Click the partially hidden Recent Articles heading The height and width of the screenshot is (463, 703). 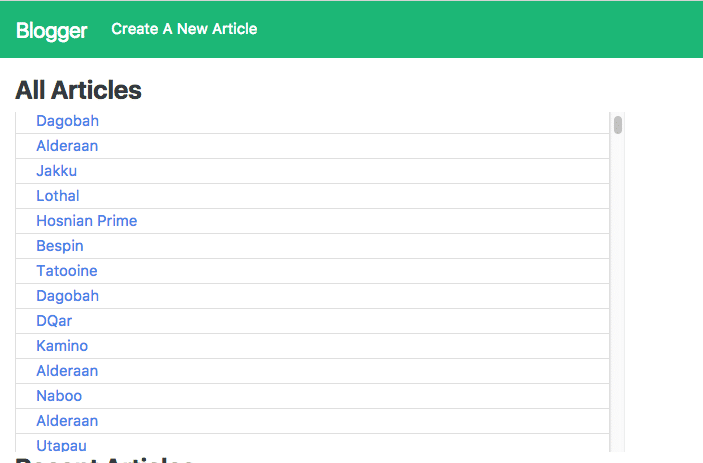pyautogui.click(x=104, y=459)
